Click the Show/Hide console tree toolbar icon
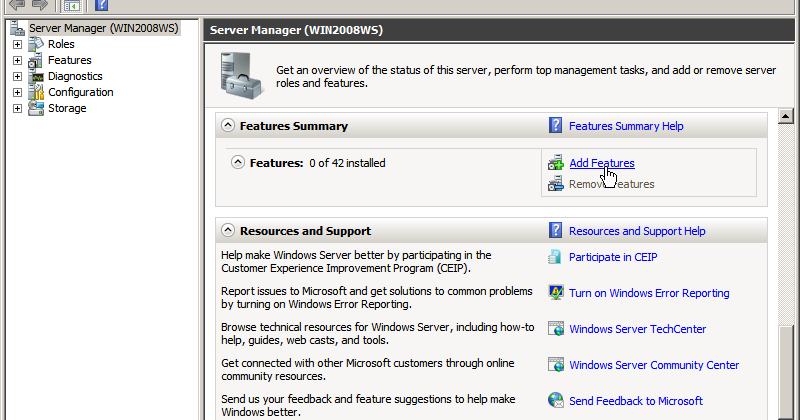 tap(71, 6)
